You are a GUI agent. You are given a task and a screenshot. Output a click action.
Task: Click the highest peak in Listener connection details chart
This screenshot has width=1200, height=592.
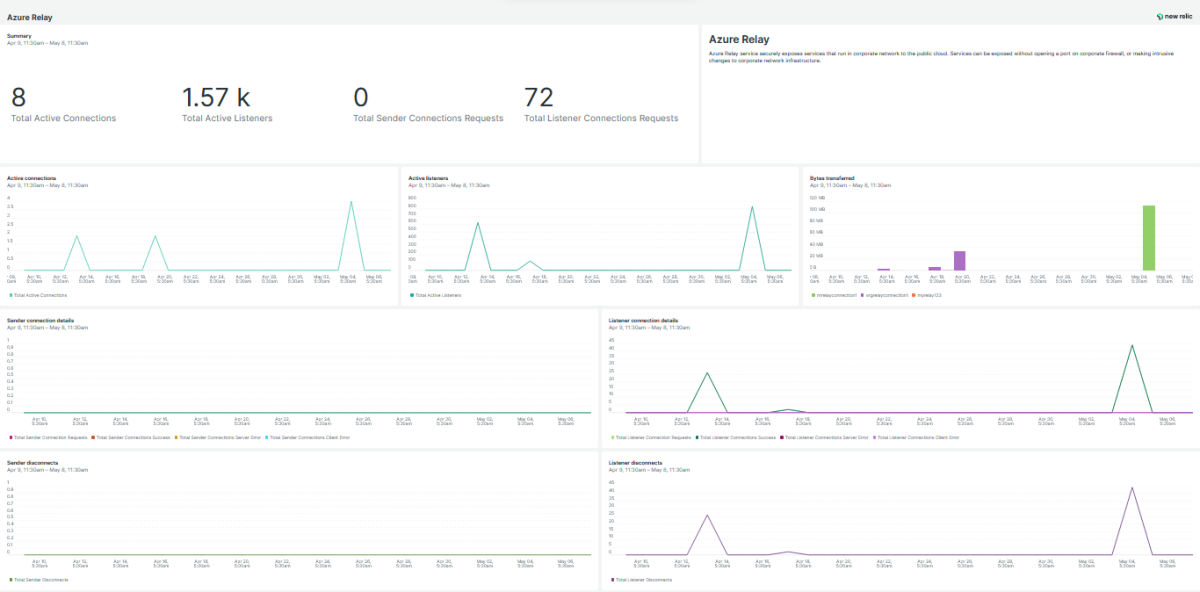[x=1131, y=346]
